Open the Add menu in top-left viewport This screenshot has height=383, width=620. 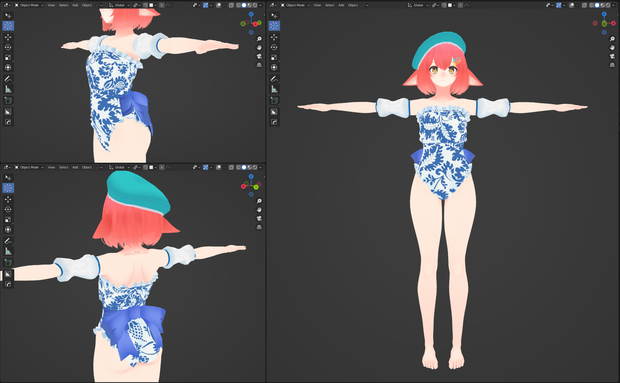(x=75, y=5)
